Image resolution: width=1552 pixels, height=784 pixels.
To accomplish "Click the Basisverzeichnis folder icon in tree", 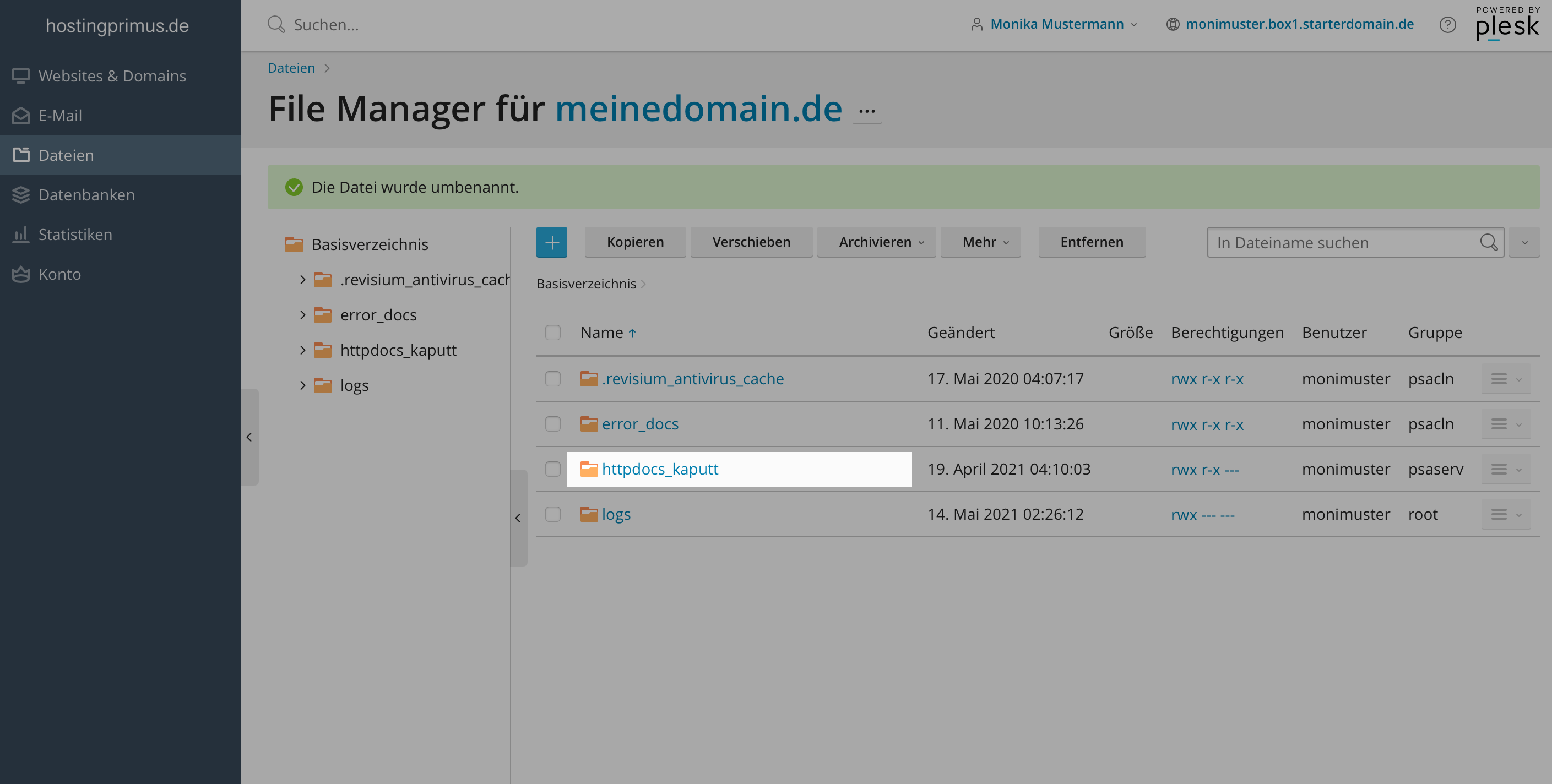I will pos(294,244).
